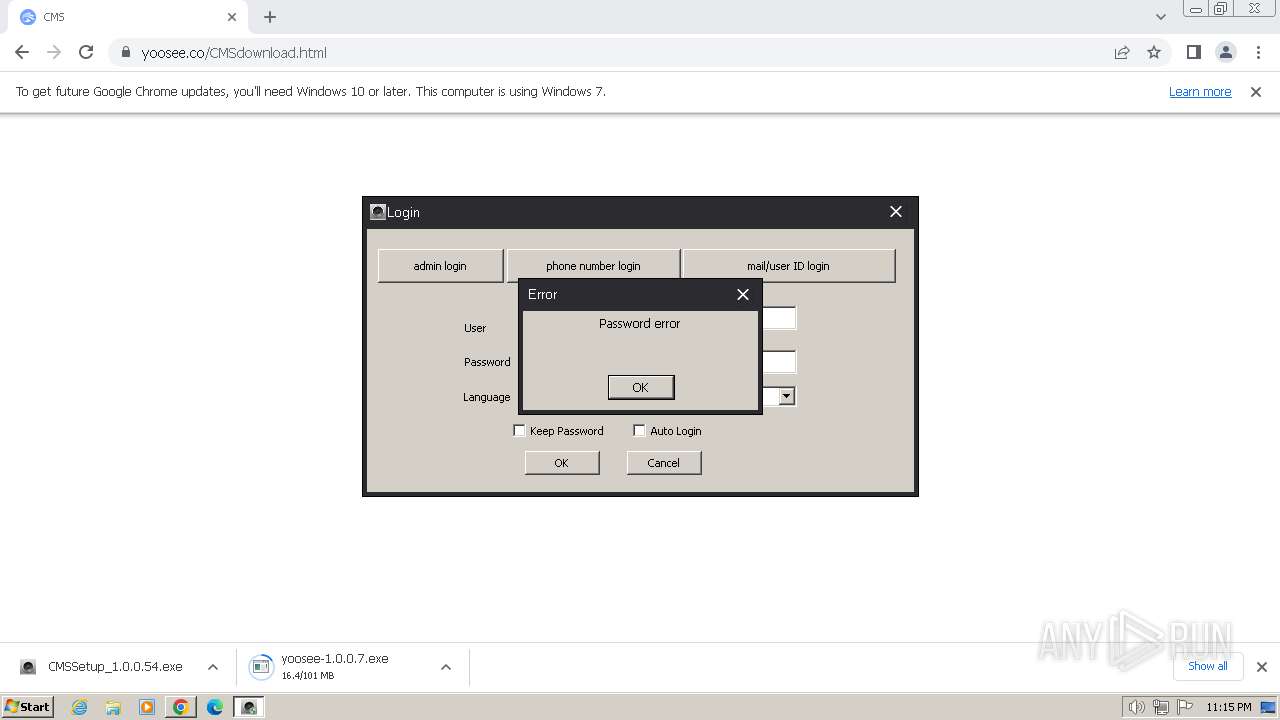Switch to admin login
Viewport: 1280px width, 720px height.
point(440,266)
